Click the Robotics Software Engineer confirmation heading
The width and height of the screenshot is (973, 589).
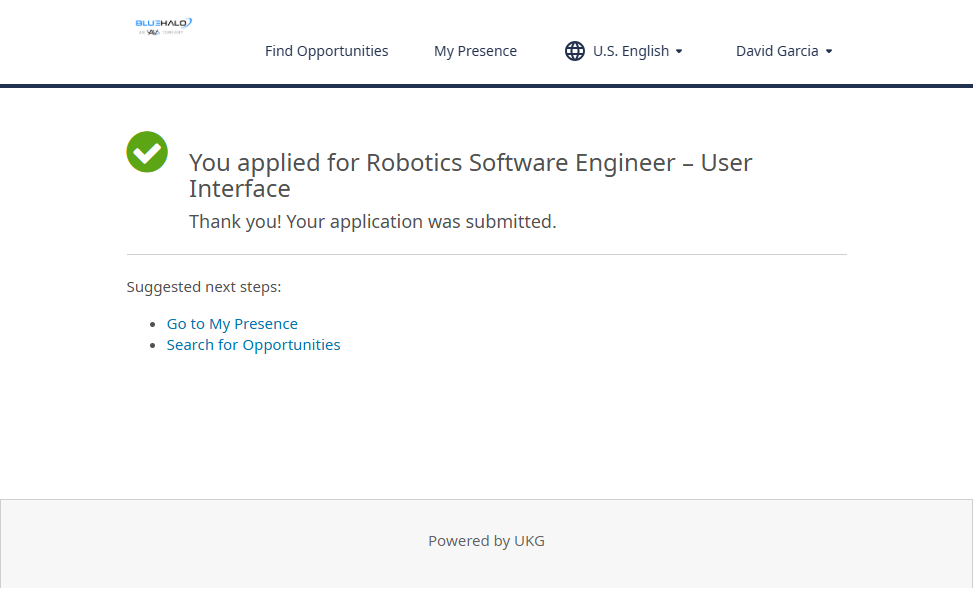(x=470, y=175)
